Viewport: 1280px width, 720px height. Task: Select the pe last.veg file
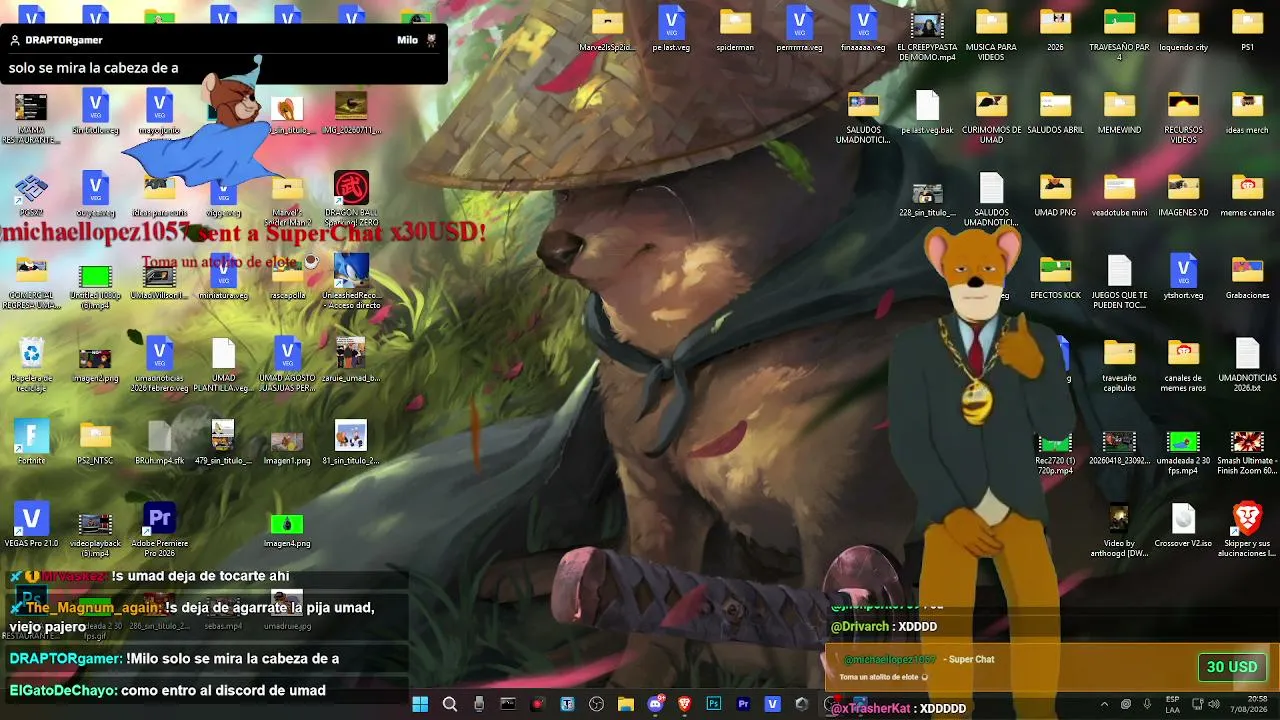(671, 28)
